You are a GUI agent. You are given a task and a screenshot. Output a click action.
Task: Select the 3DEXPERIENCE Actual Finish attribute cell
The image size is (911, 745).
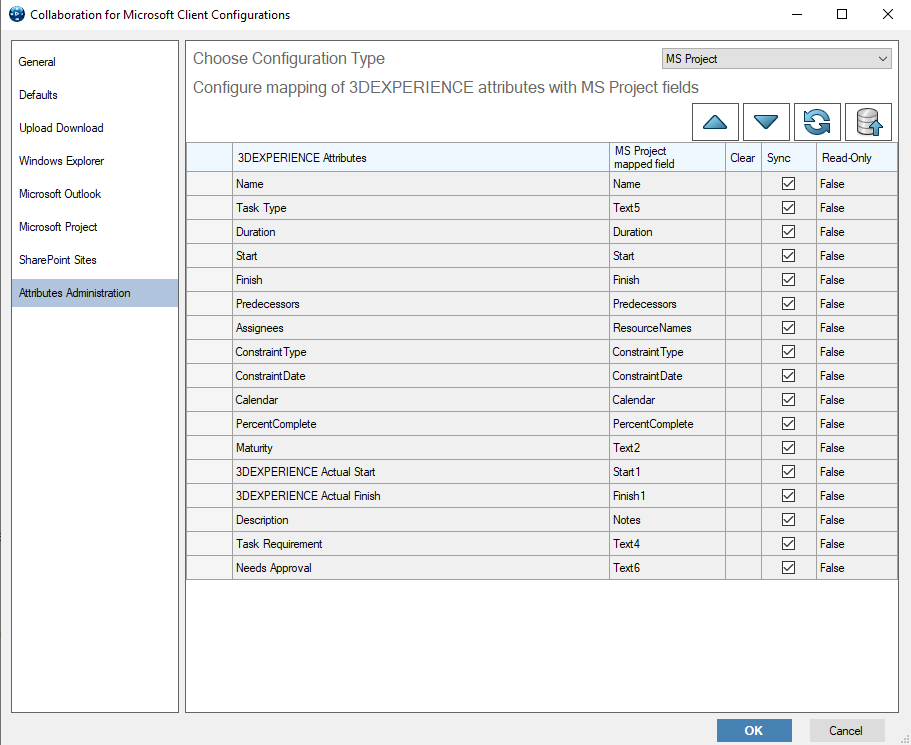point(421,496)
